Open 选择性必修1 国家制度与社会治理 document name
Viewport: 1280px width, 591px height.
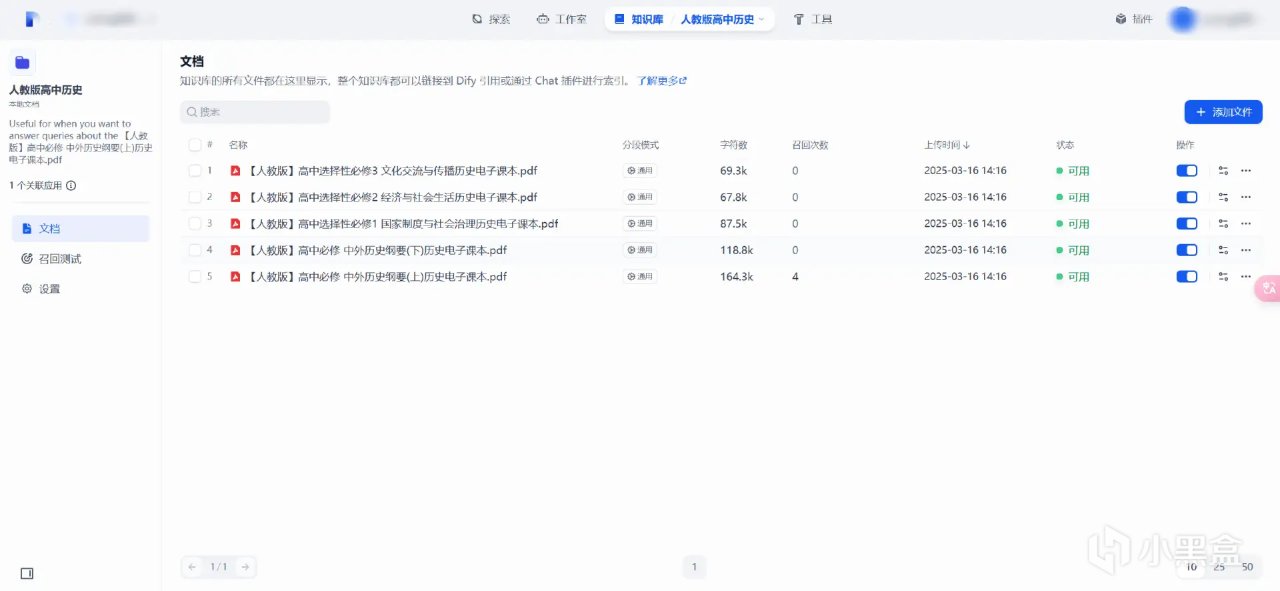pyautogui.click(x=402, y=224)
